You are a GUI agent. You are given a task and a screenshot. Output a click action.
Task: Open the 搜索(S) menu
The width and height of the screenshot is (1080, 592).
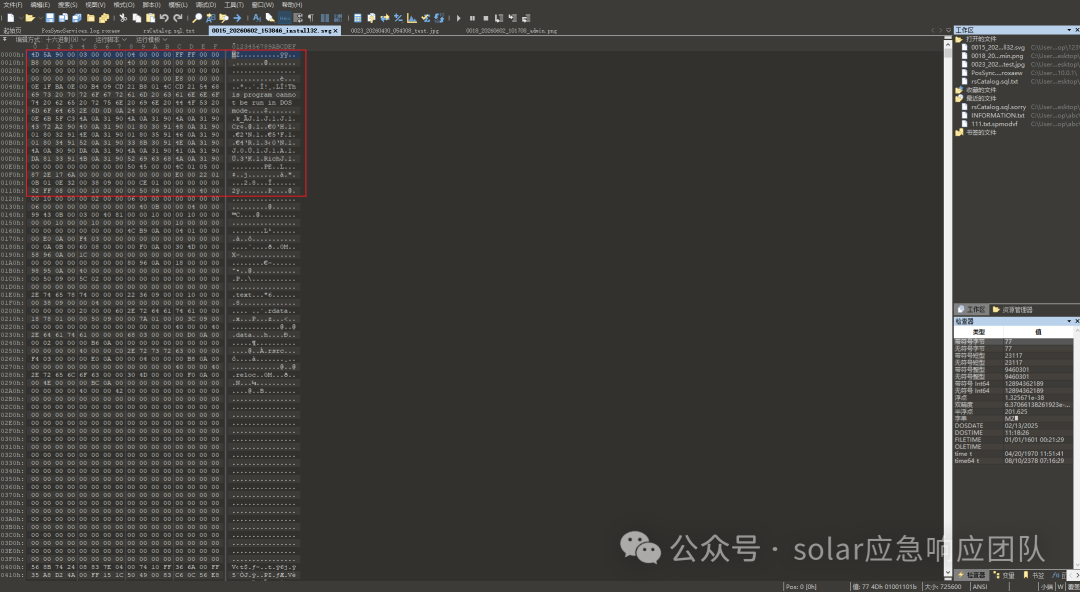(x=68, y=5)
